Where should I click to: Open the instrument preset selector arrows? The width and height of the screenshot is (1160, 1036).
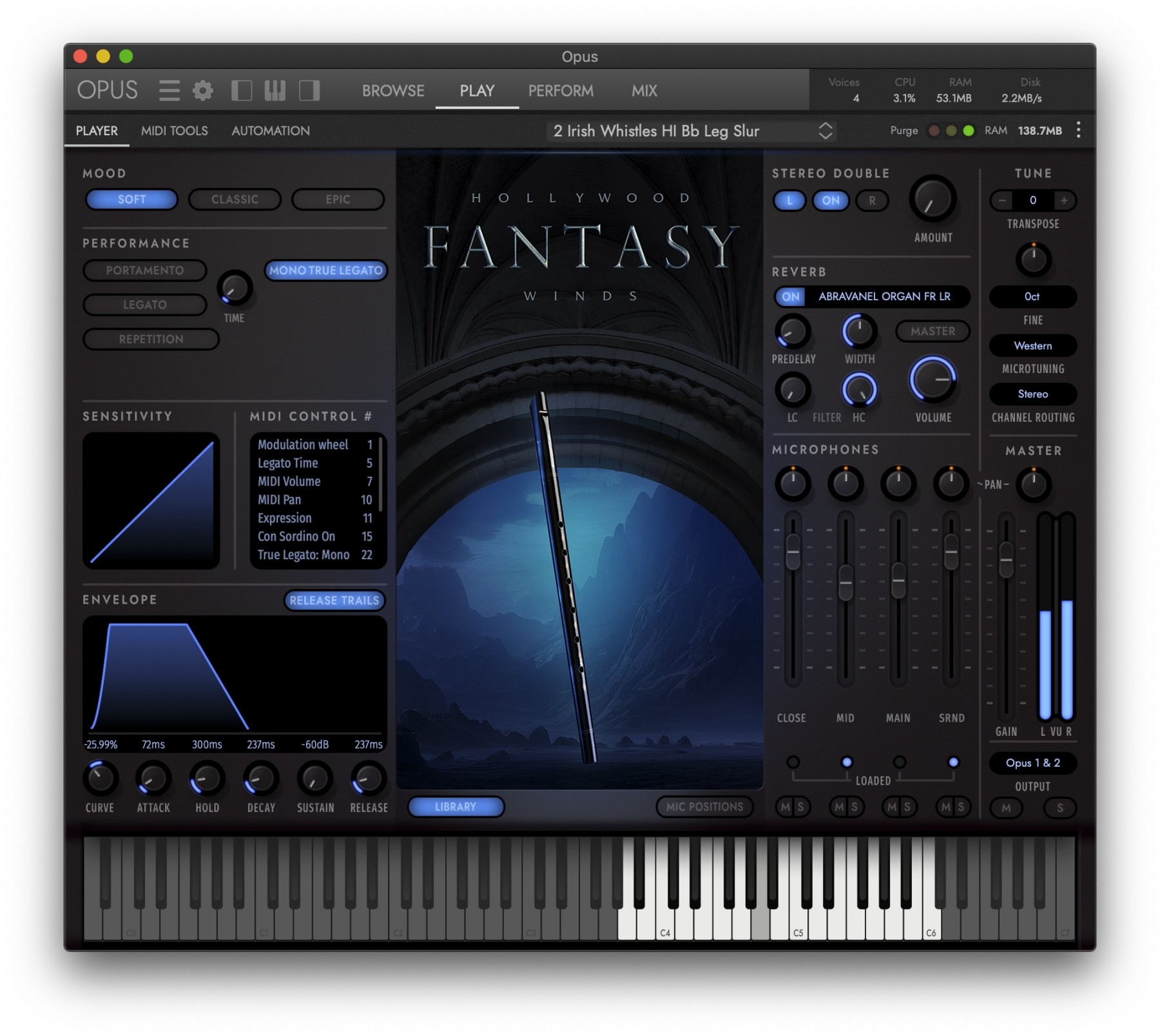pos(826,131)
